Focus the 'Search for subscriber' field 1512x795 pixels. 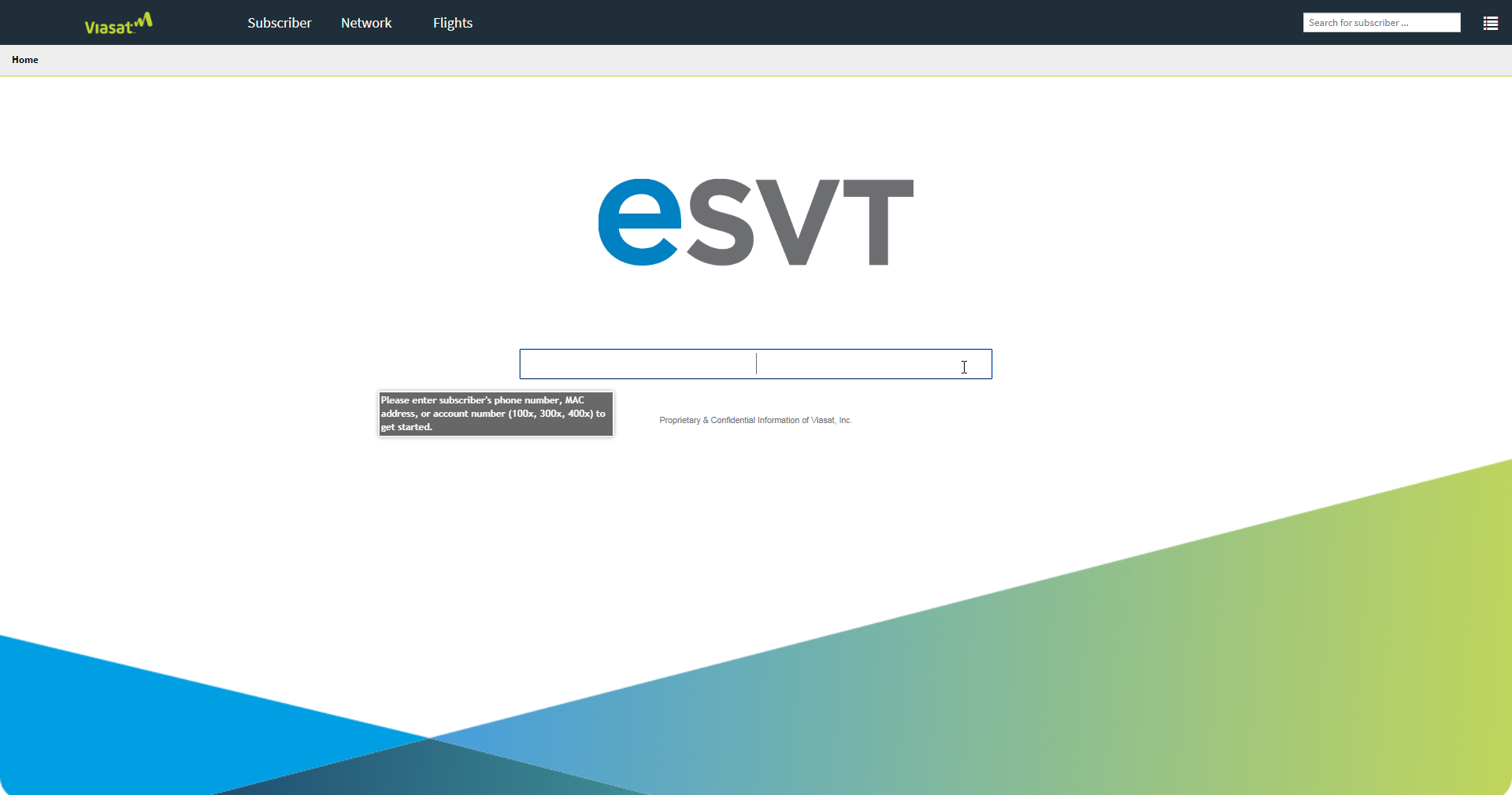(x=1381, y=23)
